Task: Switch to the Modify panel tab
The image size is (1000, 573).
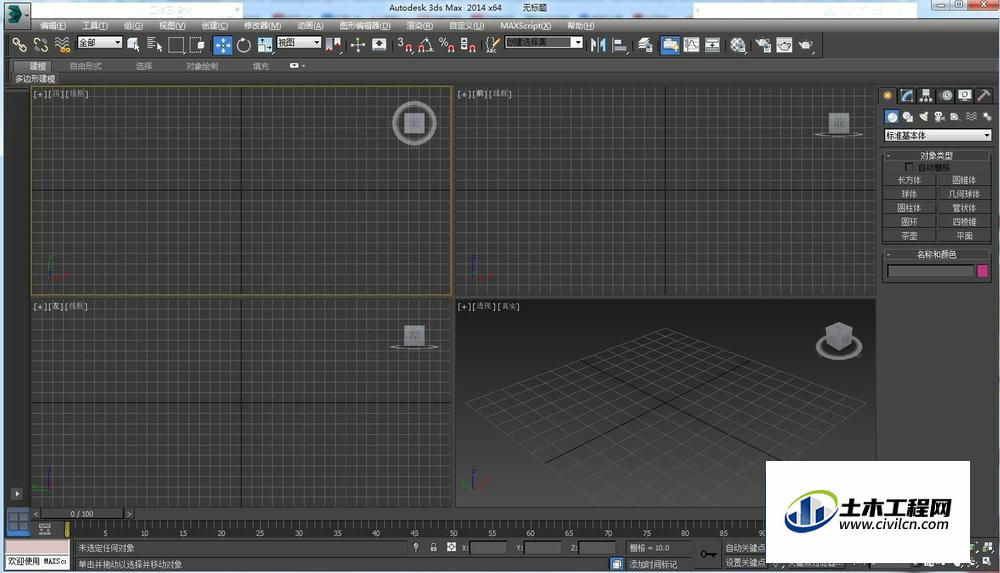Action: (x=906, y=96)
